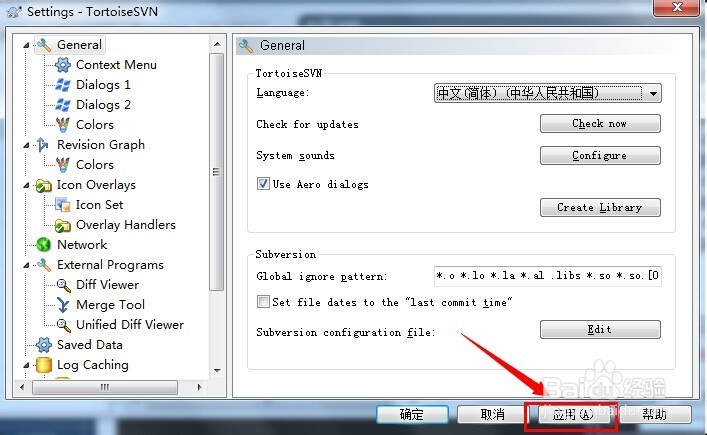The height and width of the screenshot is (435, 707).
Task: Click the 帮助 (Help) button
Action: click(x=655, y=414)
